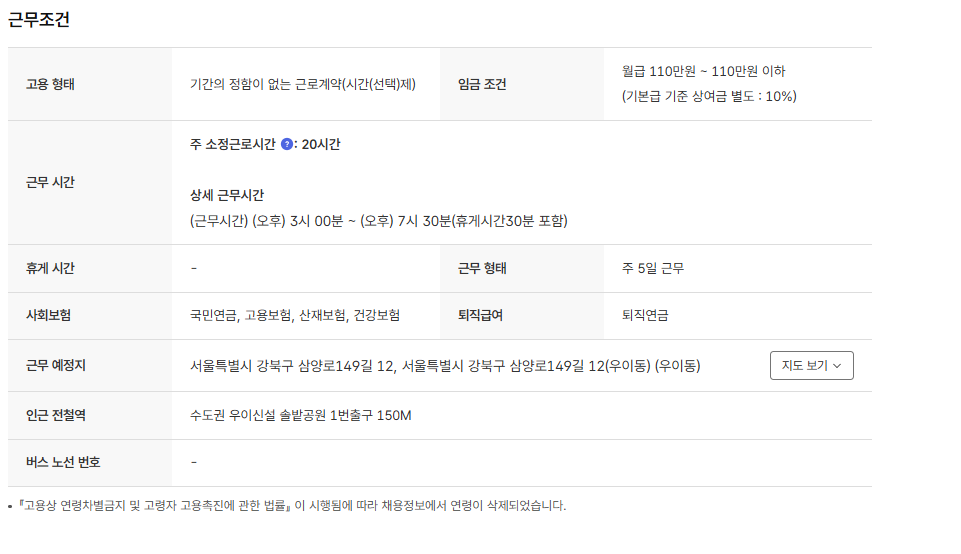Click the 고용 형태 row label
The image size is (961, 554).
(50, 84)
